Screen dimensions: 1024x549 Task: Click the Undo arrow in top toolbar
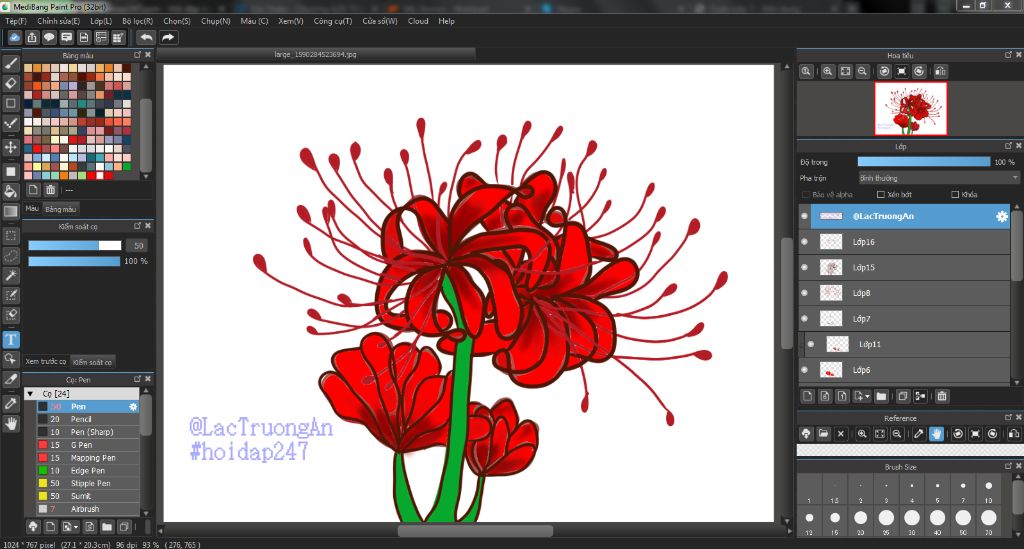[147, 37]
